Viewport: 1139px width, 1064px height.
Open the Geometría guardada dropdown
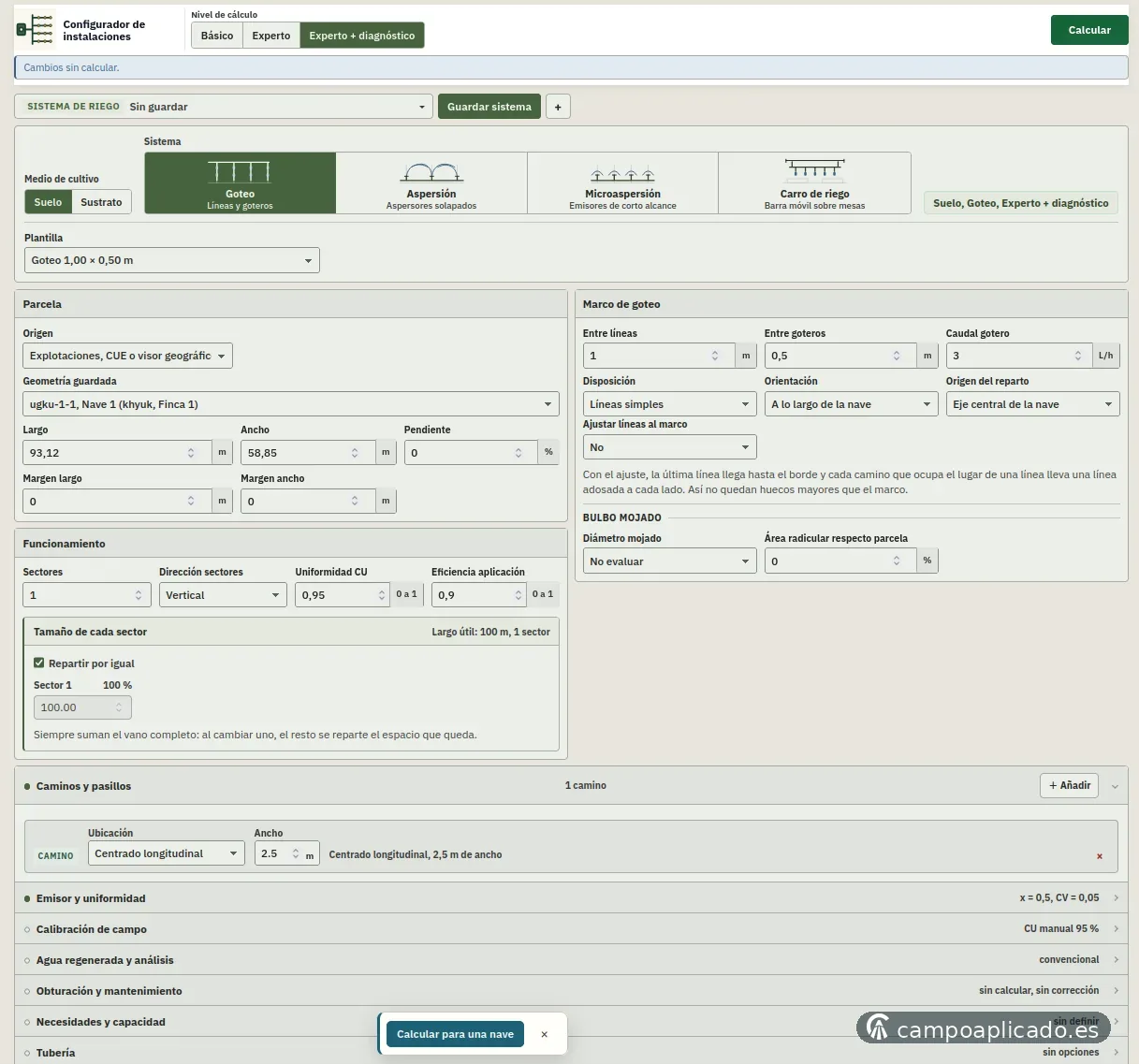click(x=291, y=404)
